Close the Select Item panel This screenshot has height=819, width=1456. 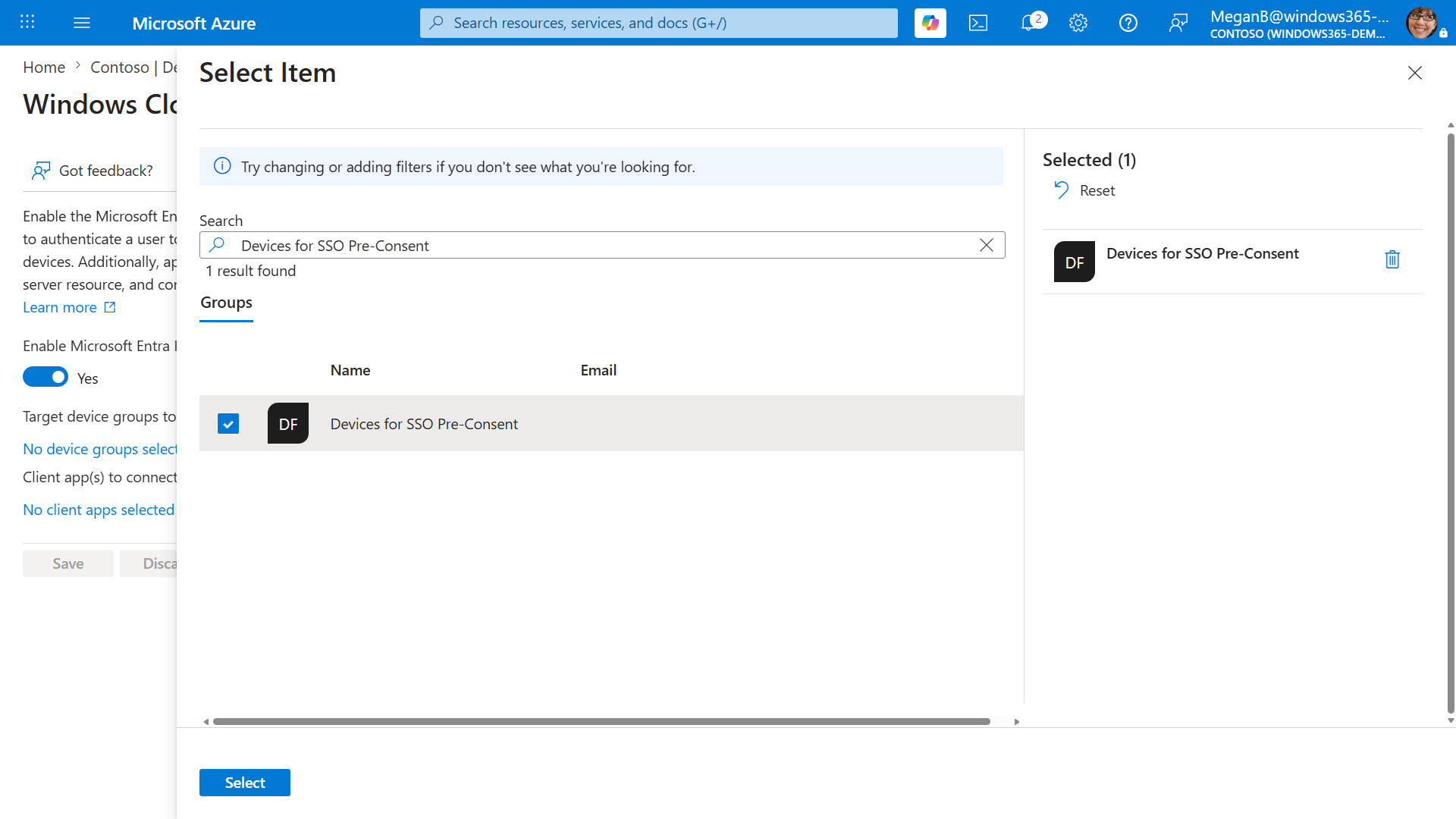click(1415, 73)
